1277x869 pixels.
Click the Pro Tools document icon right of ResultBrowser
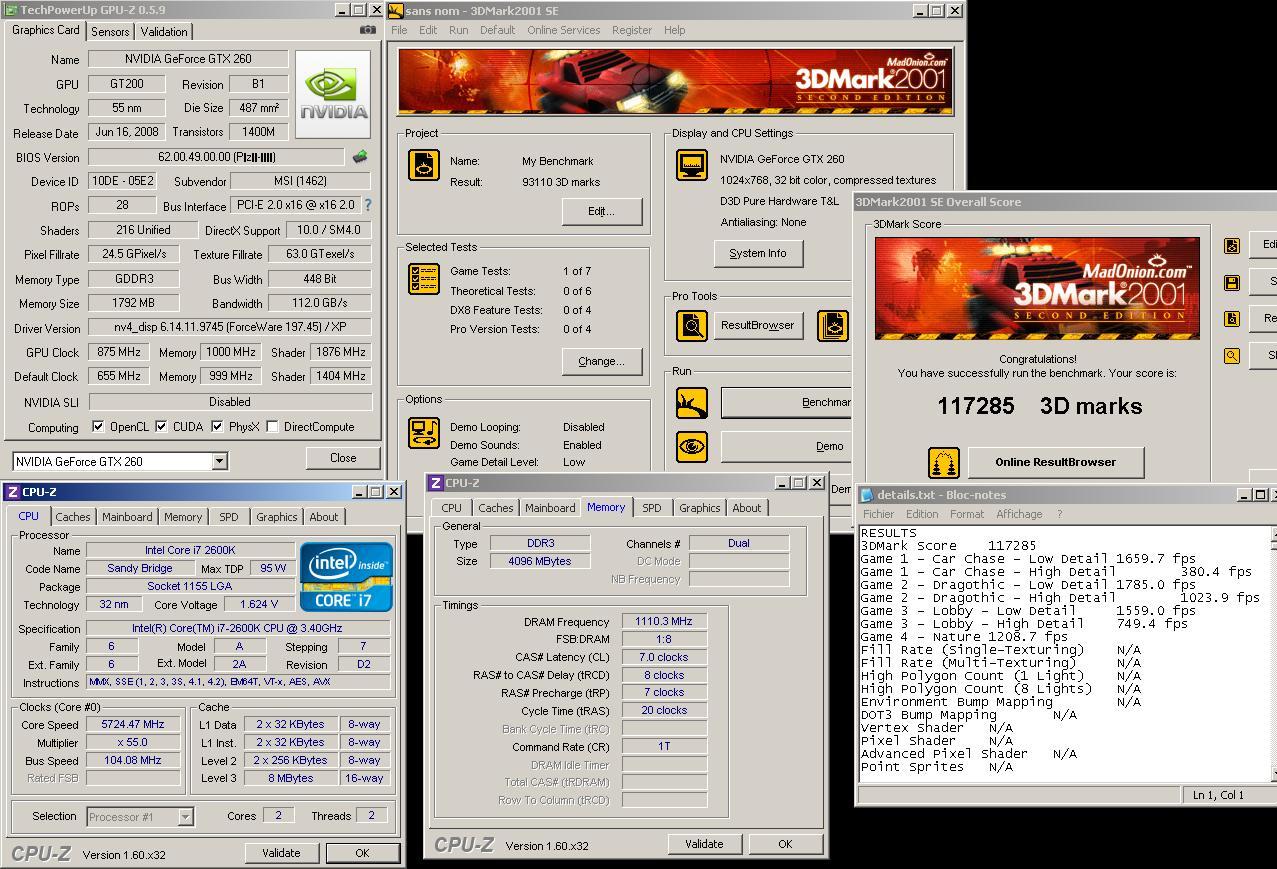pos(832,325)
